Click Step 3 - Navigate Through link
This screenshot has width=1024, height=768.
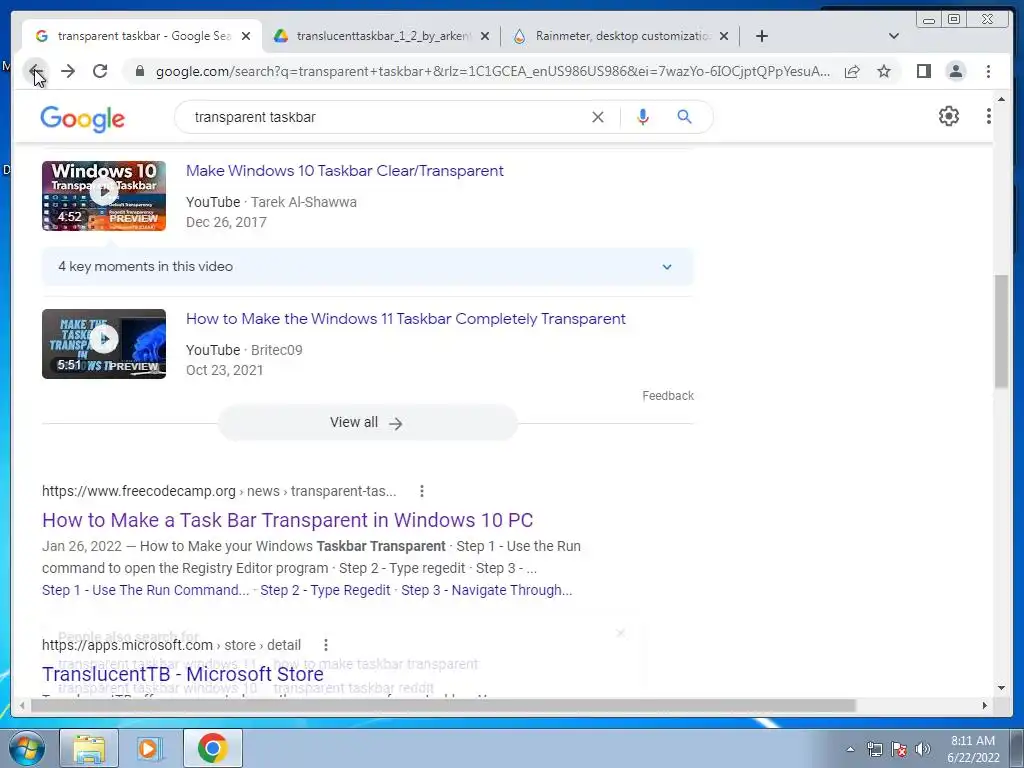[x=487, y=590]
